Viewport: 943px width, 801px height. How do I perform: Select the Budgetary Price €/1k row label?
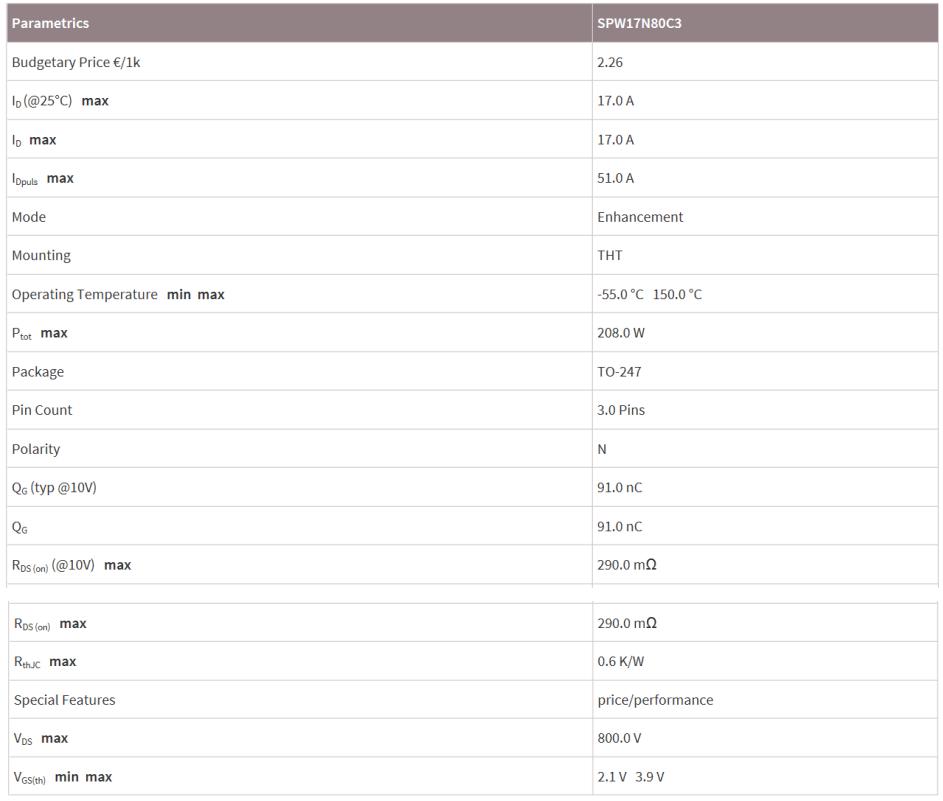pos(76,62)
